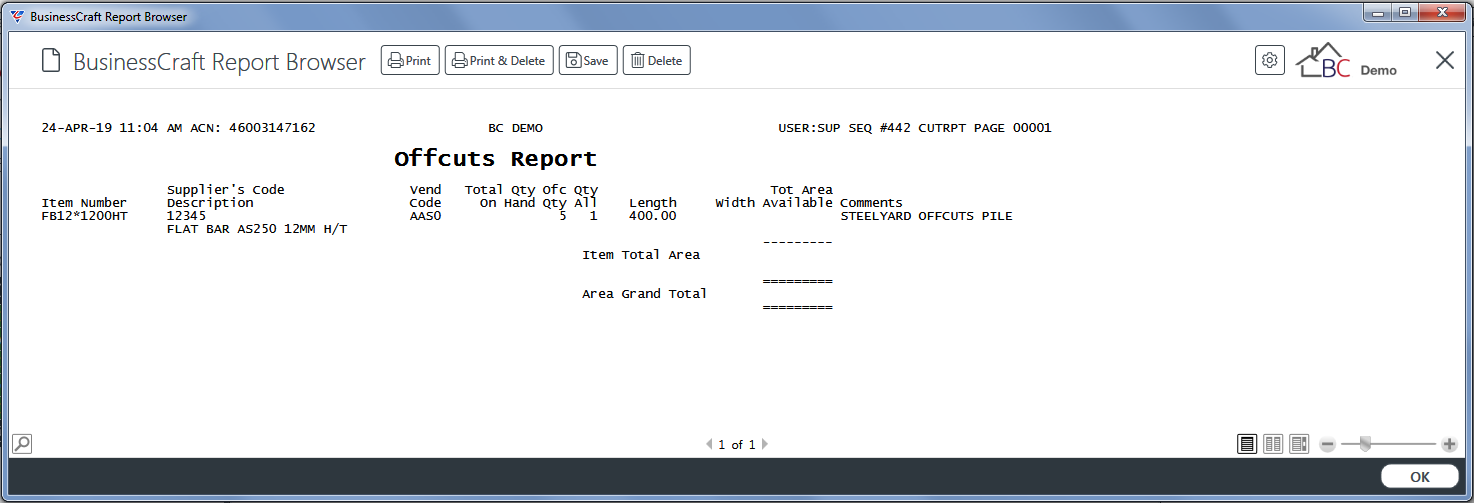Click description FLAT BAR AS250 12MM H/T

(x=257, y=229)
